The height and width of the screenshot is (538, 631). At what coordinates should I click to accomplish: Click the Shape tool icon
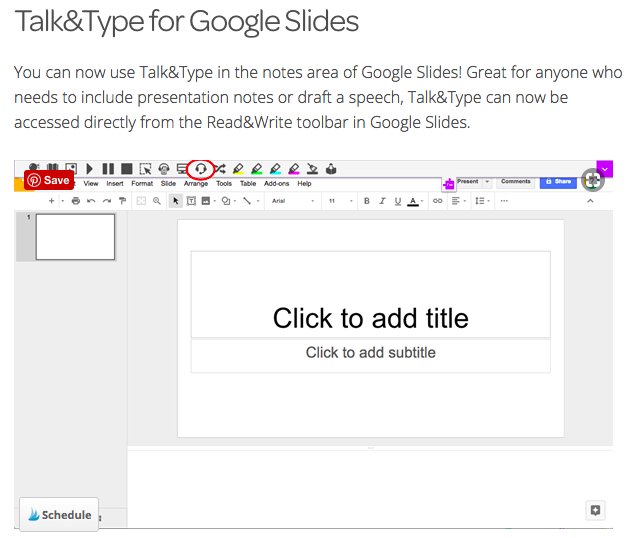(x=226, y=201)
